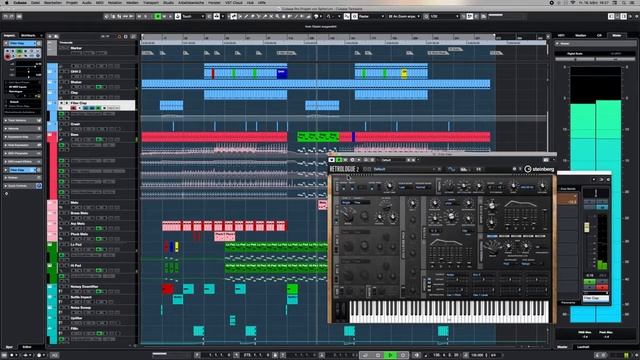Toggle global Solo (S) state button

[145, 16]
